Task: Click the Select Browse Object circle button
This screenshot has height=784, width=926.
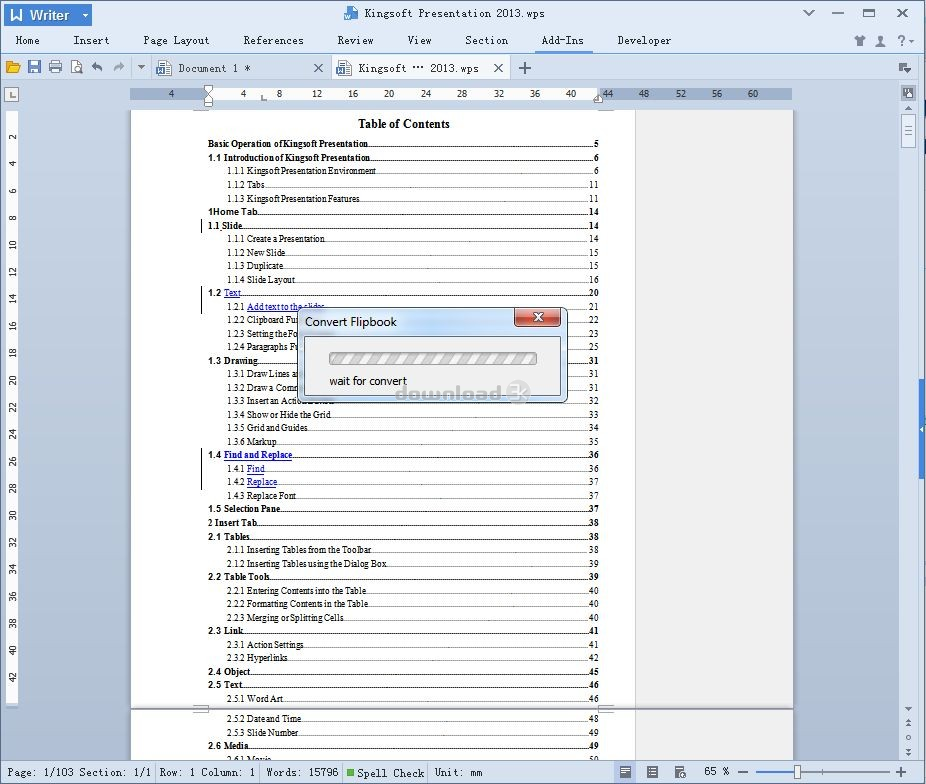Action: tap(908, 737)
